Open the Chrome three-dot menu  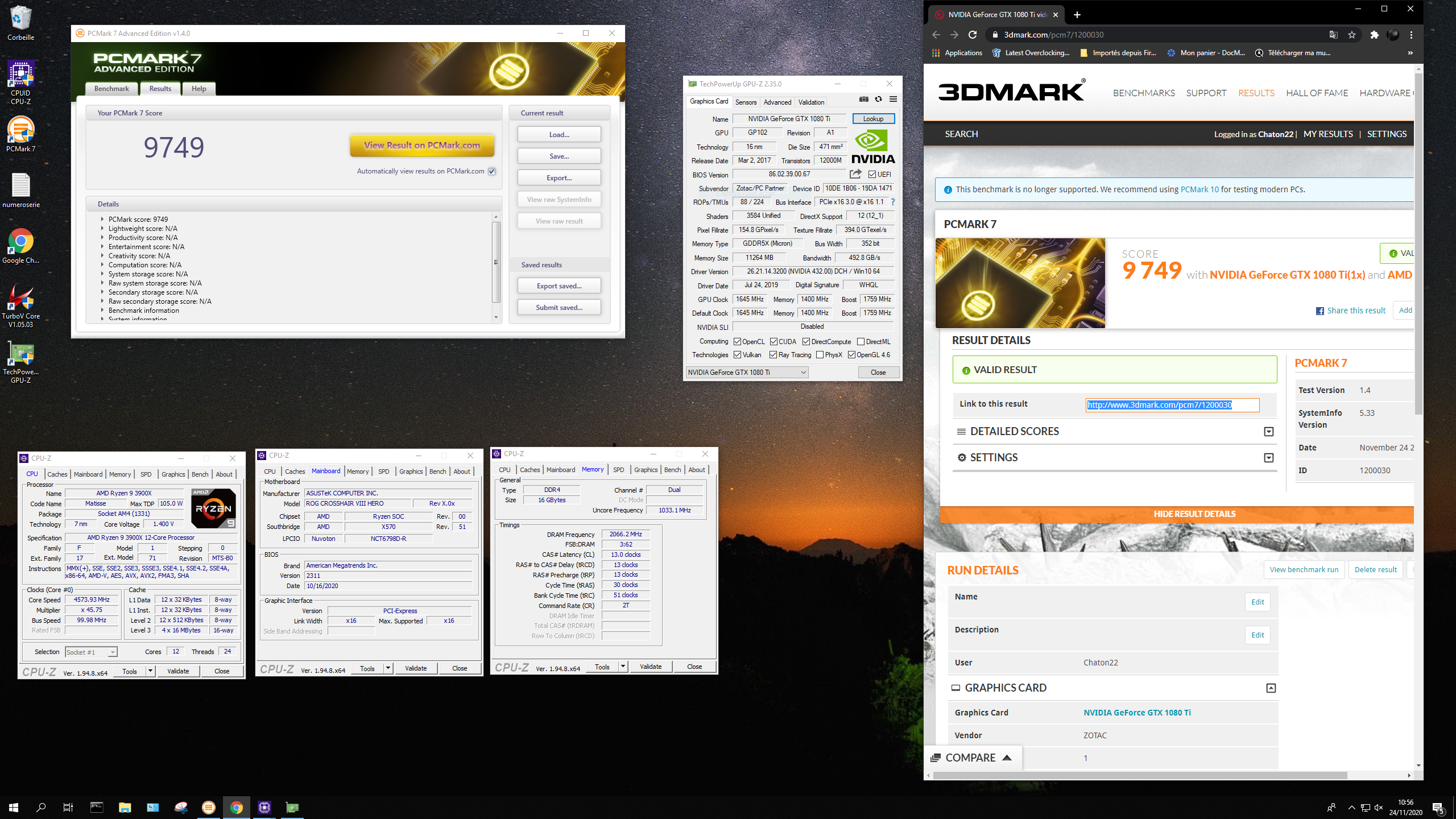[x=1411, y=35]
